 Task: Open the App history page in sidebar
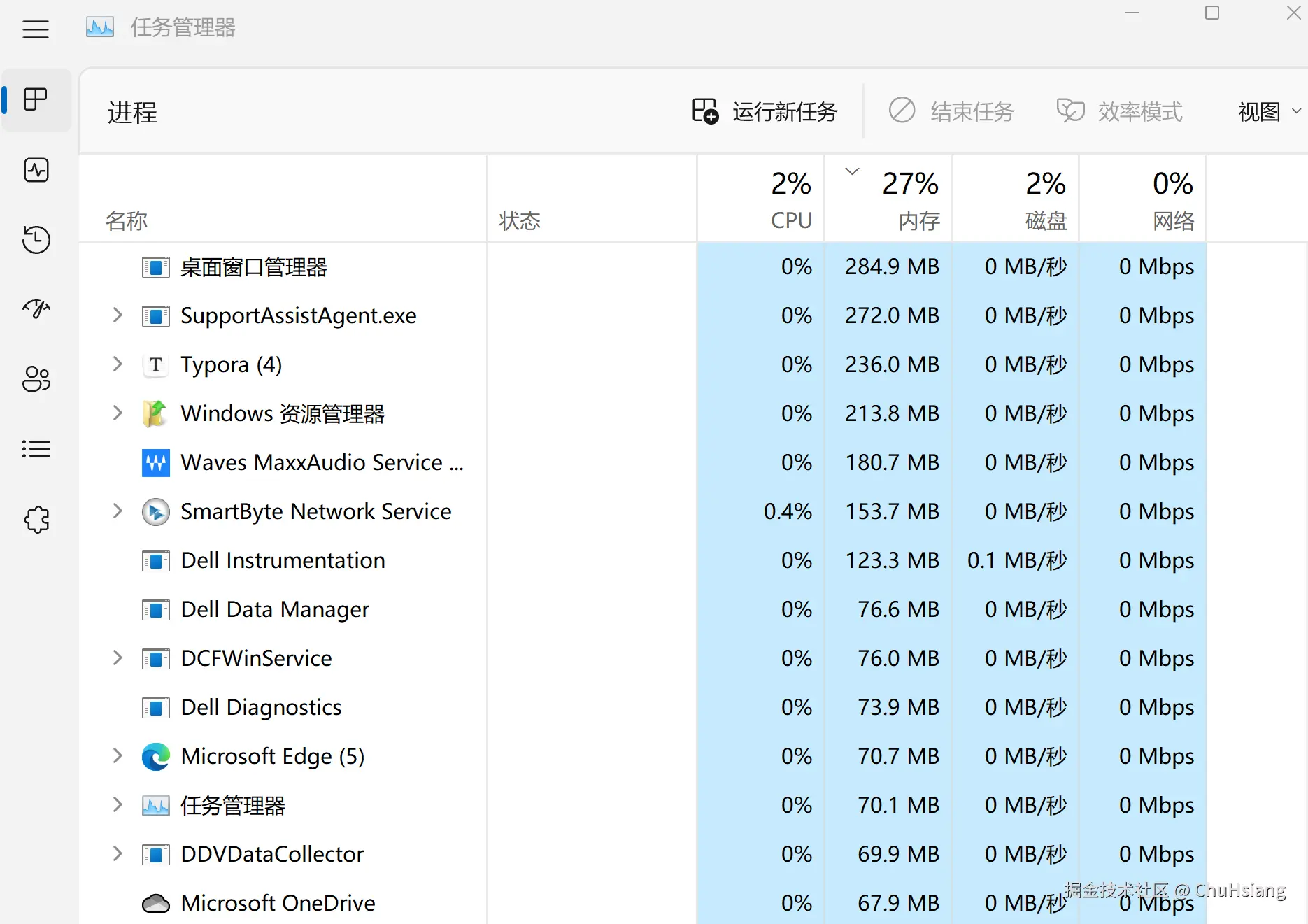pos(36,239)
